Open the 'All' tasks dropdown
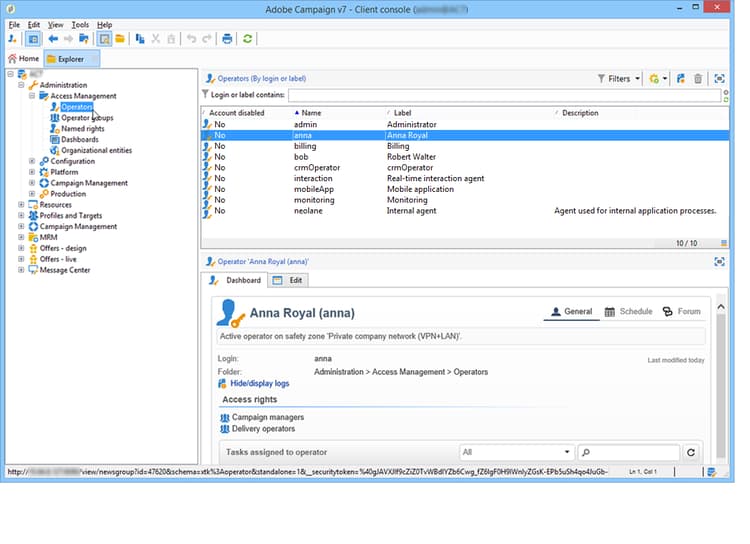The height and width of the screenshot is (544, 750). pos(516,452)
